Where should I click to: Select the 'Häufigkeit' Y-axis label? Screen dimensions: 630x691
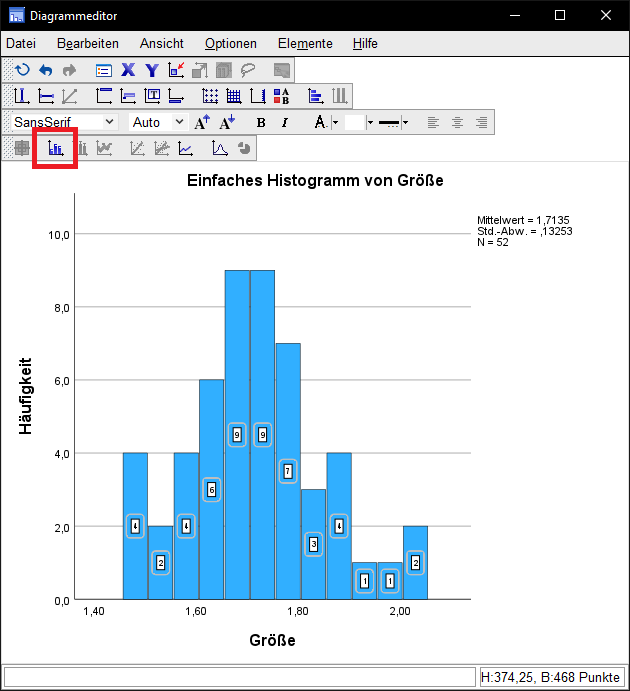(x=26, y=396)
